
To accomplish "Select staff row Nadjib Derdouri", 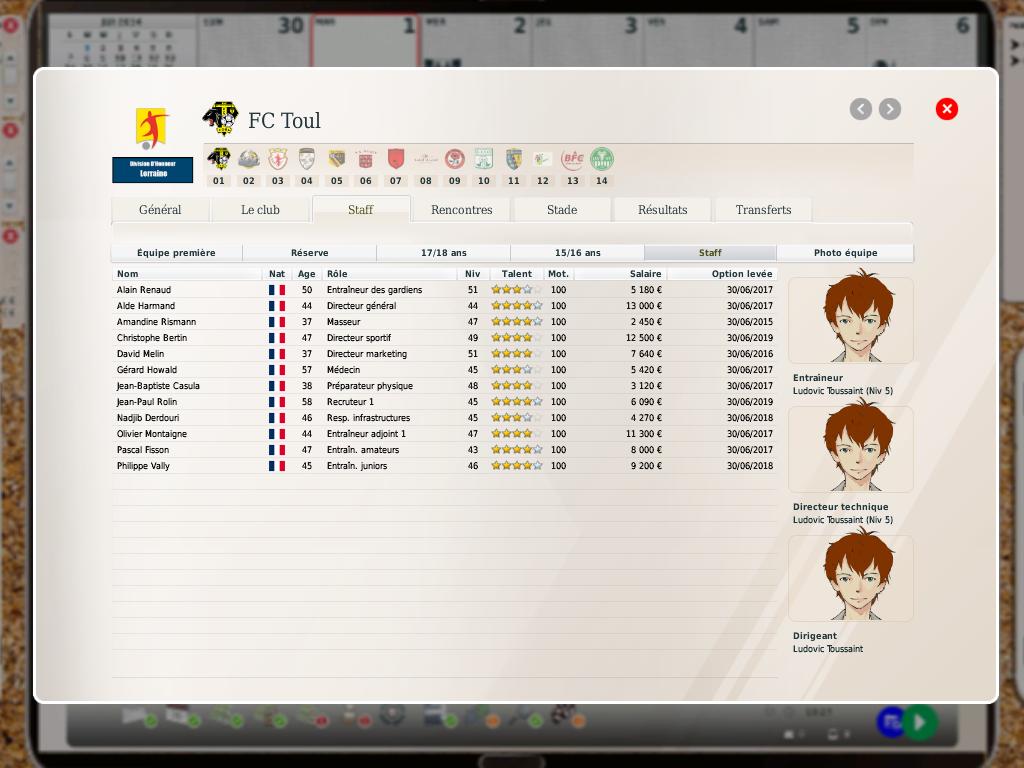I will [x=444, y=417].
